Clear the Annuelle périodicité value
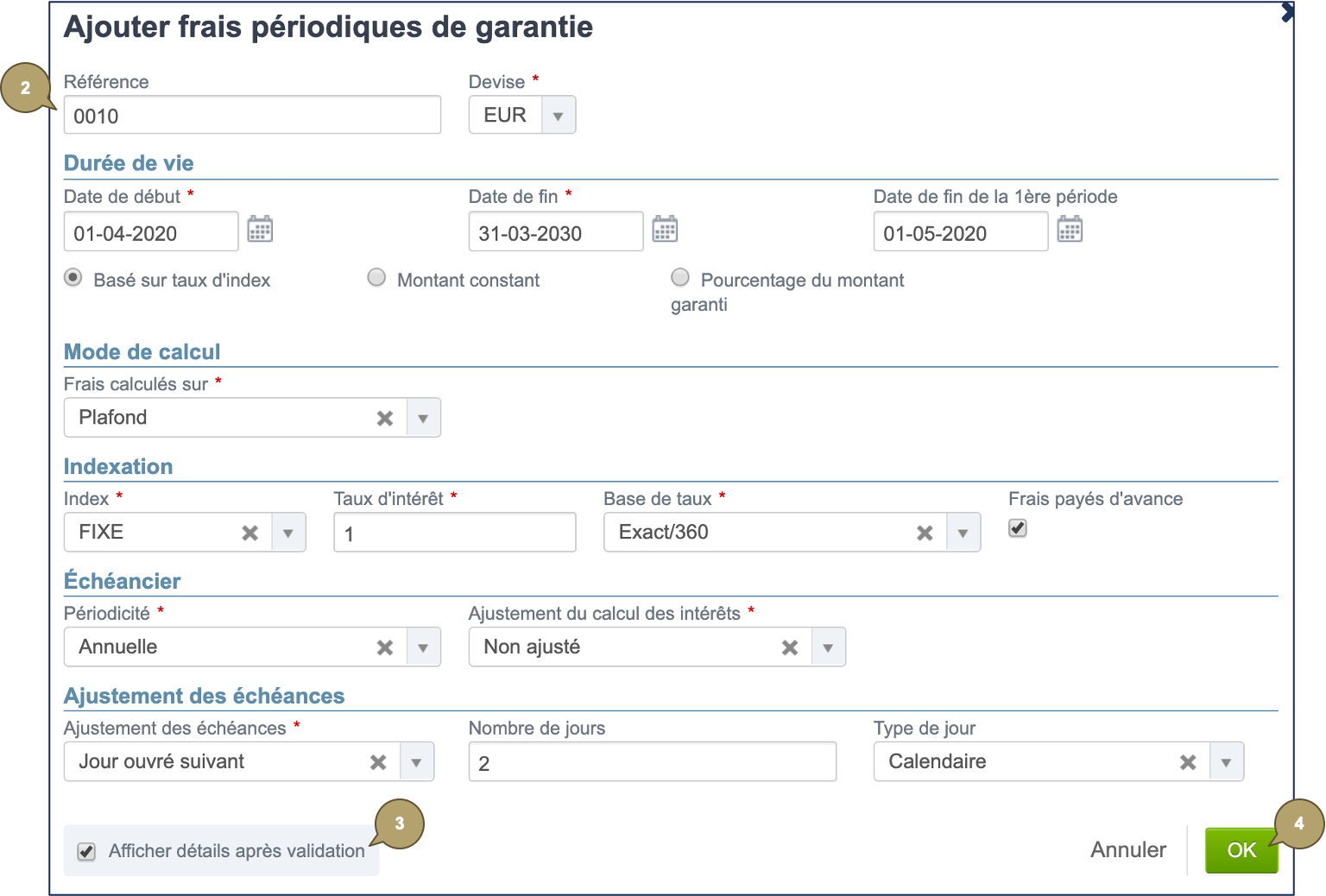Viewport: 1326px width, 896px height. click(384, 647)
